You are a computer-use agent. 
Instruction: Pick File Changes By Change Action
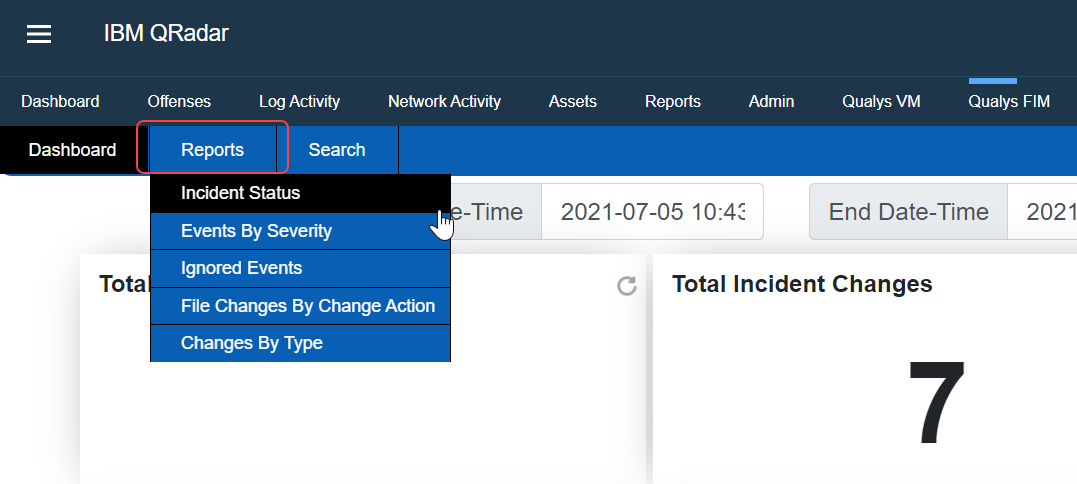[301, 306]
